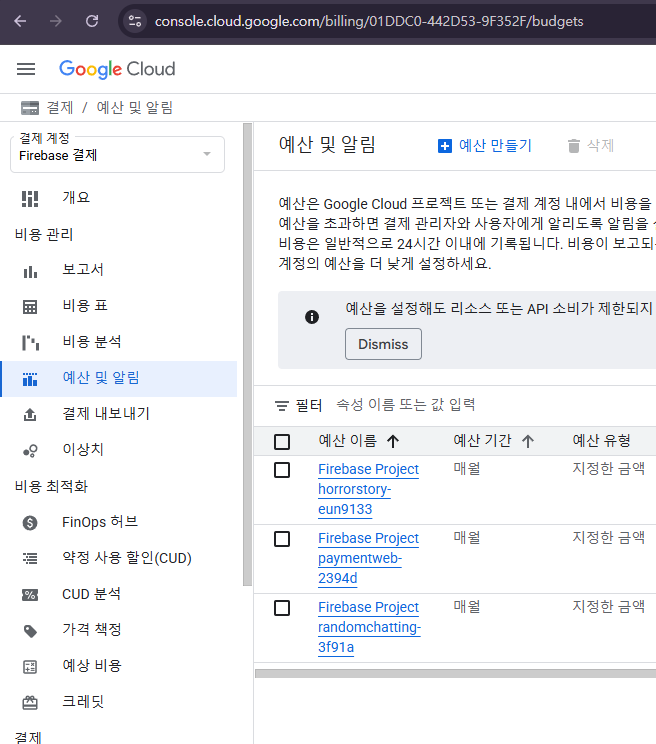
Task: Click the plus icon of 예산 만들기
Action: click(444, 146)
